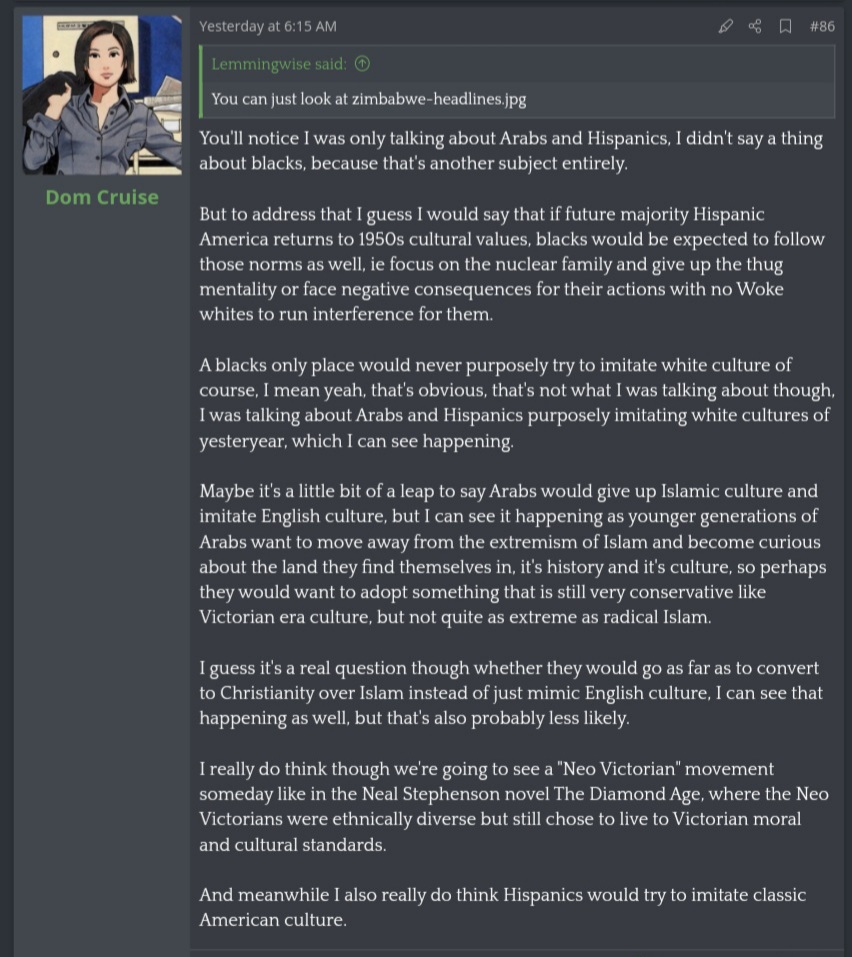852x957 pixels.
Task: Click the last paragraph starting 'And meanwhile'
Action: click(502, 907)
